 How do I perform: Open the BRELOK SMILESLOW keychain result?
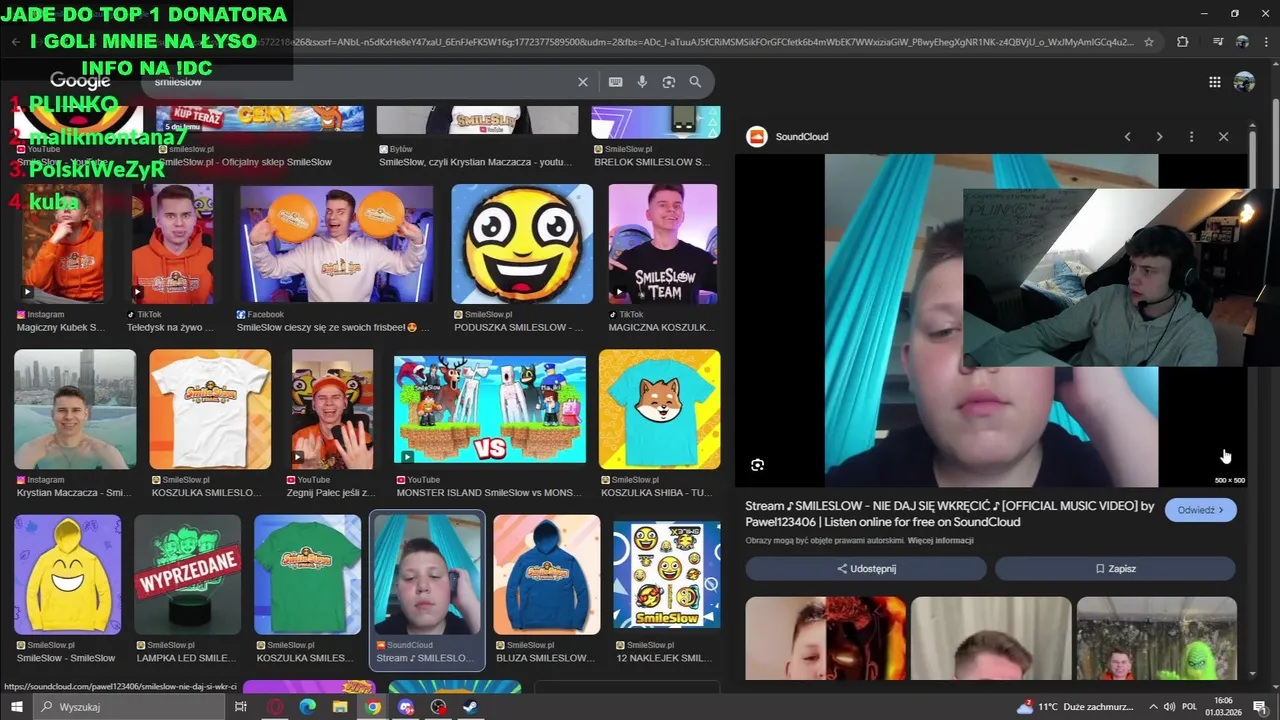tap(655, 122)
